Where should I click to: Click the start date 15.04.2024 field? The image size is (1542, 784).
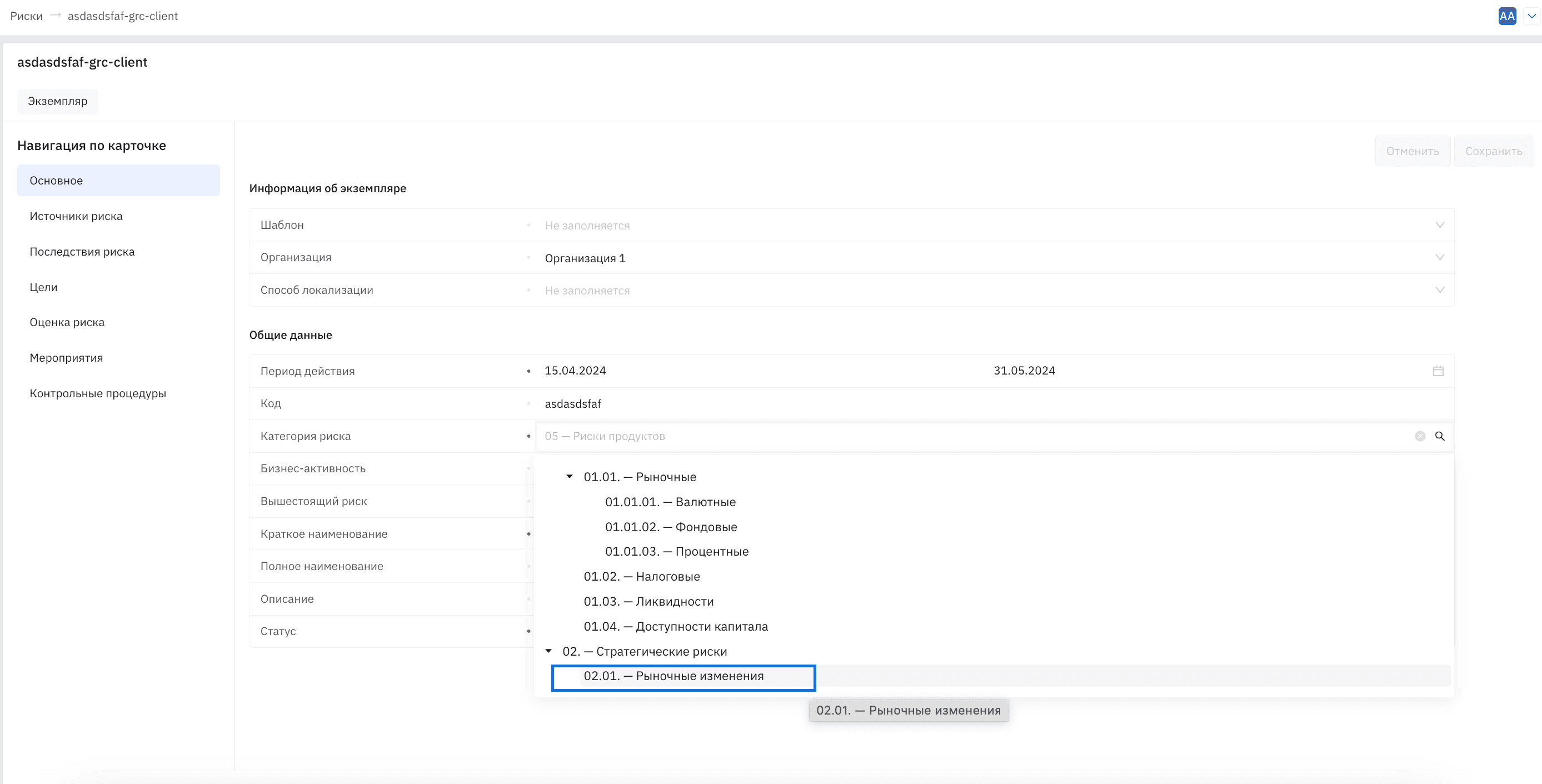pyautogui.click(x=575, y=371)
